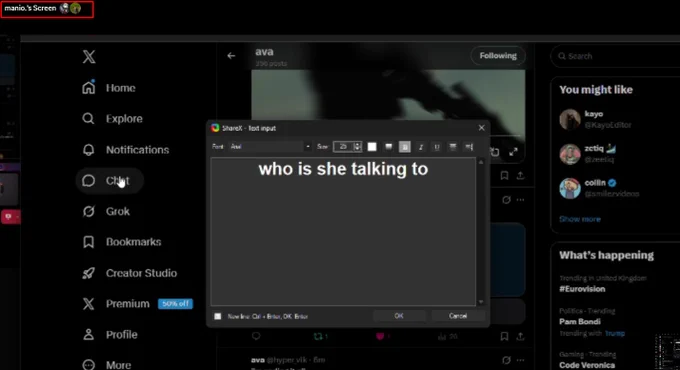The image size is (680, 370).
Task: Click Show more under You might like
Action: click(580, 219)
